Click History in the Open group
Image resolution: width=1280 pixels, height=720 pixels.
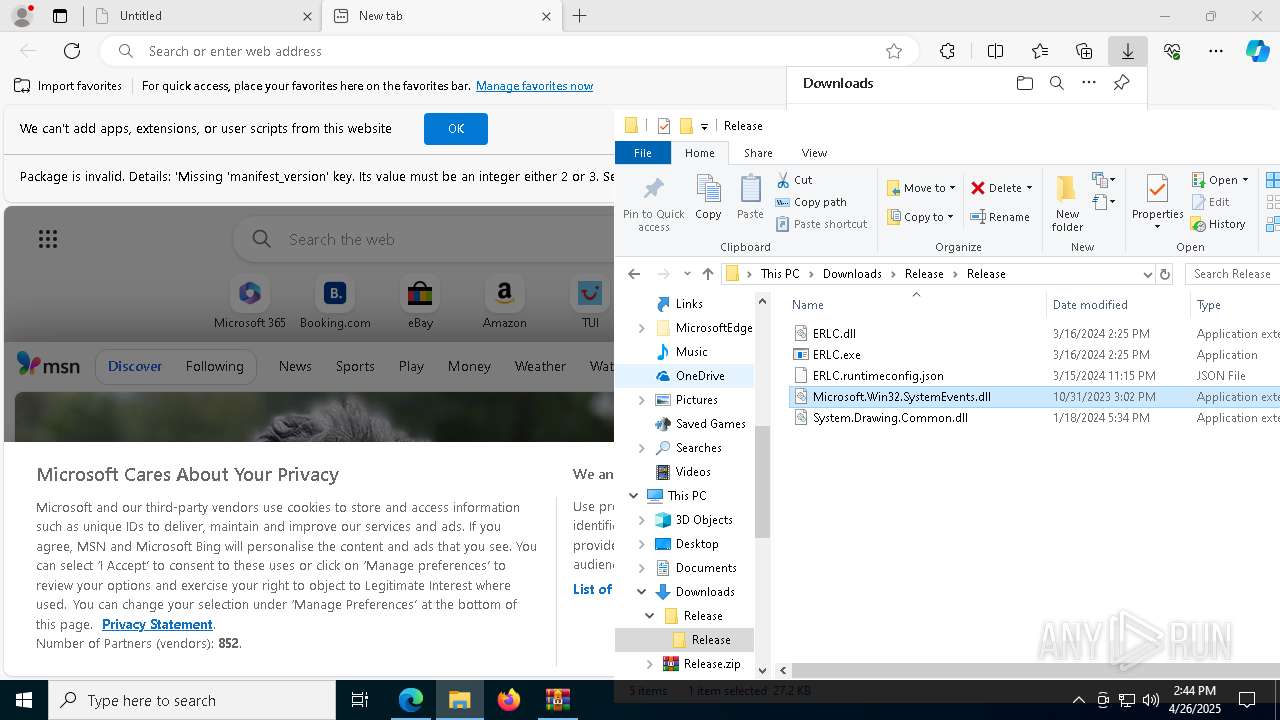point(1218,224)
